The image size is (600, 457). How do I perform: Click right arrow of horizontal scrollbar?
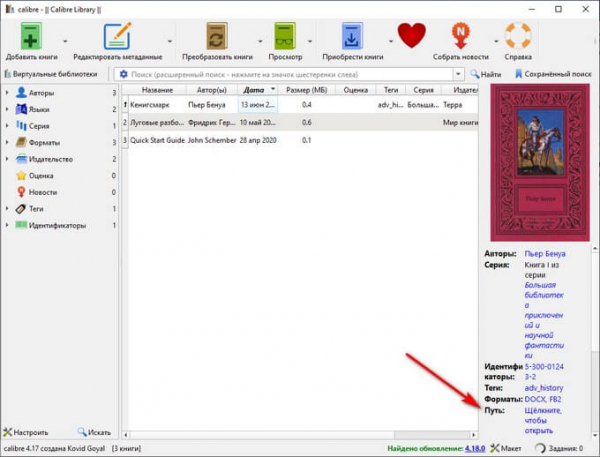(474, 435)
